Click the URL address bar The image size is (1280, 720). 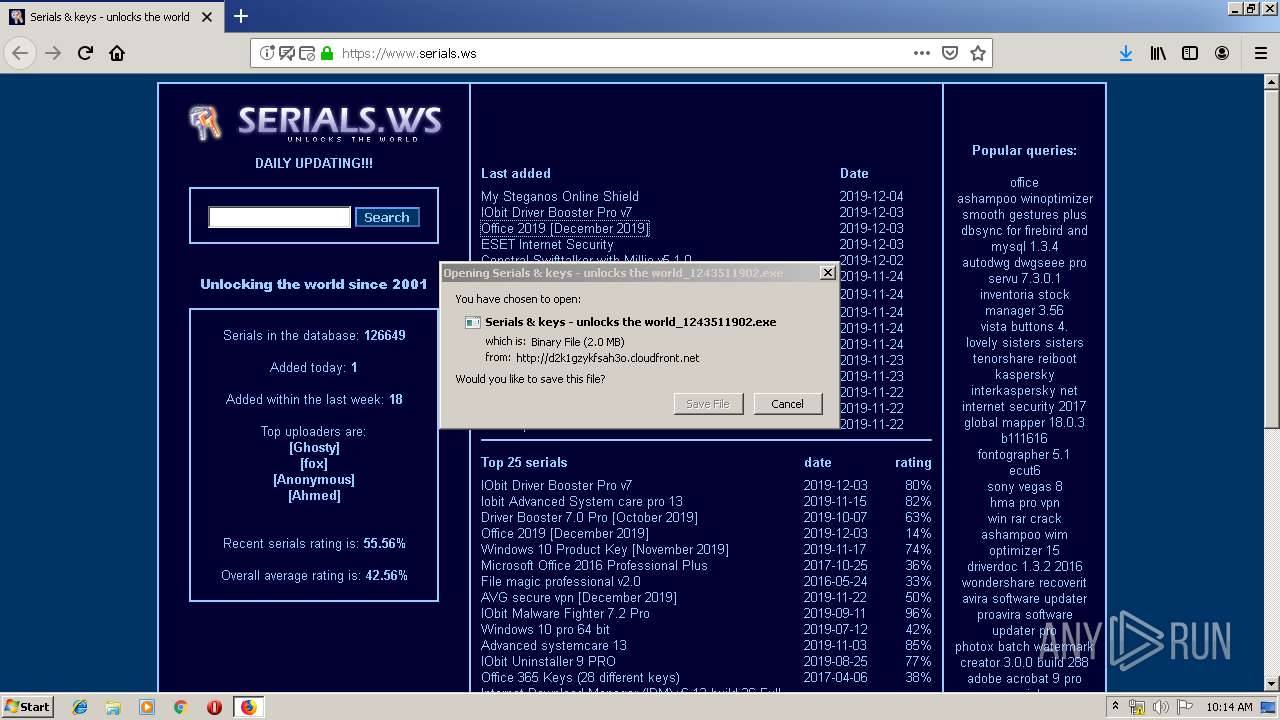point(620,53)
